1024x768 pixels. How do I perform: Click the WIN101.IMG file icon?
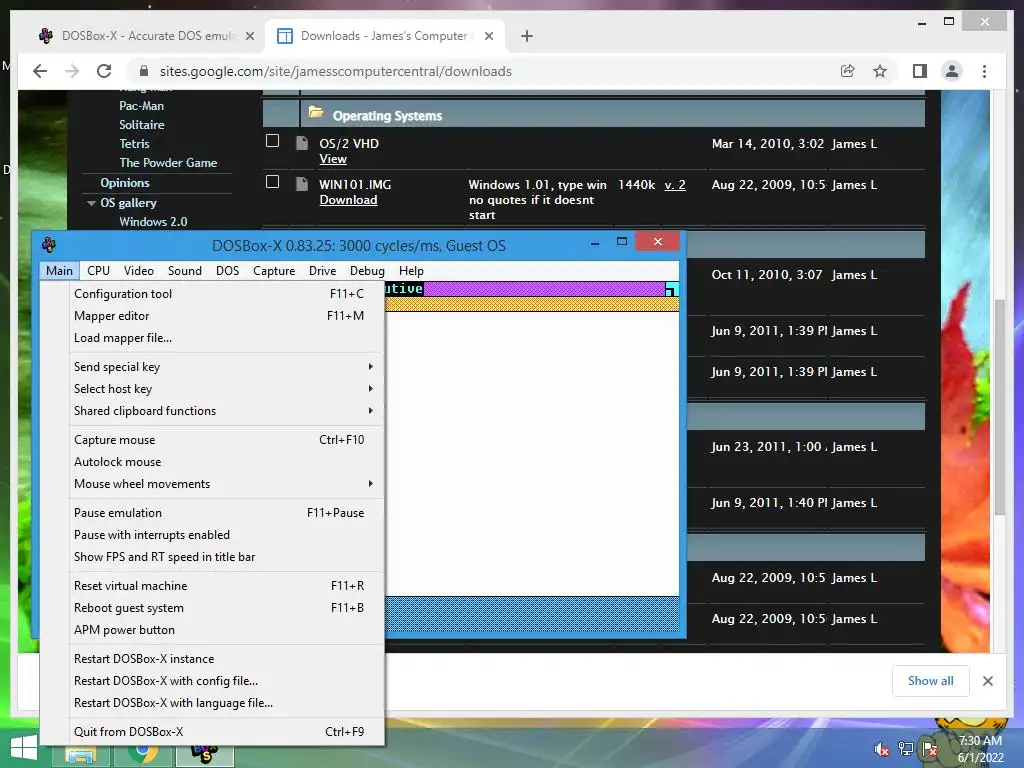coord(302,184)
